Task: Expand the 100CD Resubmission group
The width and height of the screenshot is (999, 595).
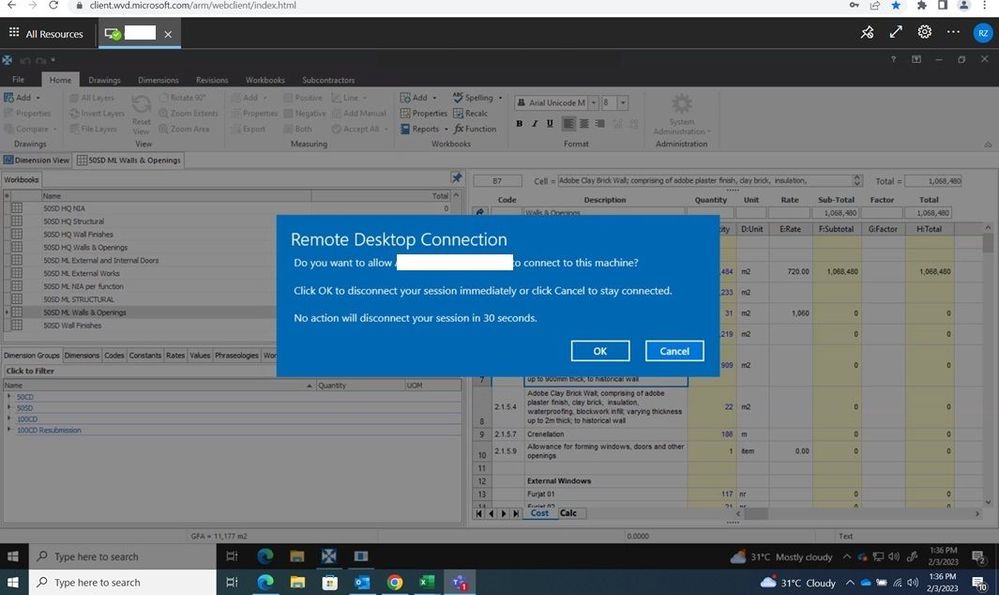Action: pos(9,430)
